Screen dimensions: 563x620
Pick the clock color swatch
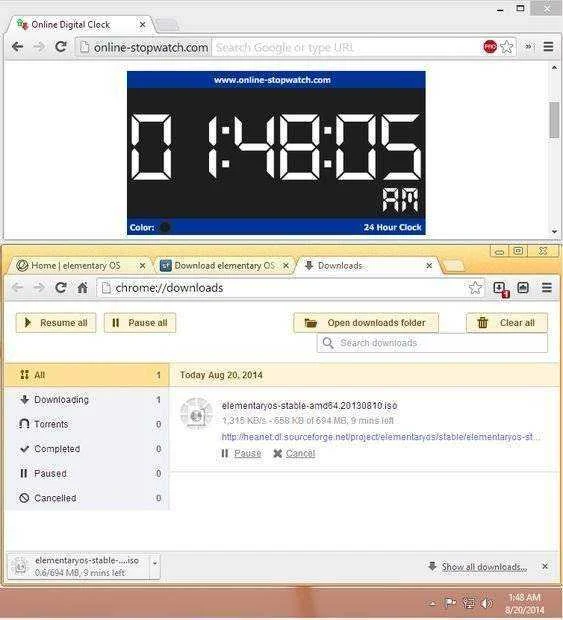pyautogui.click(x=165, y=227)
